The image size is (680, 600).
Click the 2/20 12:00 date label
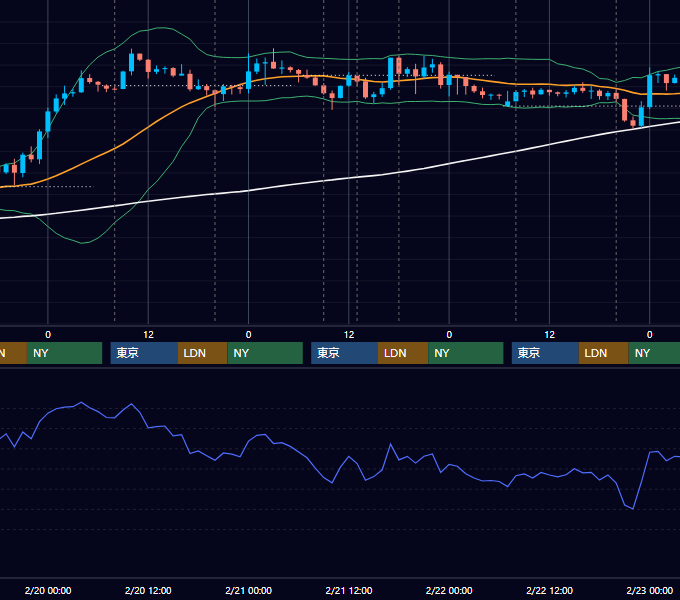click(148, 590)
